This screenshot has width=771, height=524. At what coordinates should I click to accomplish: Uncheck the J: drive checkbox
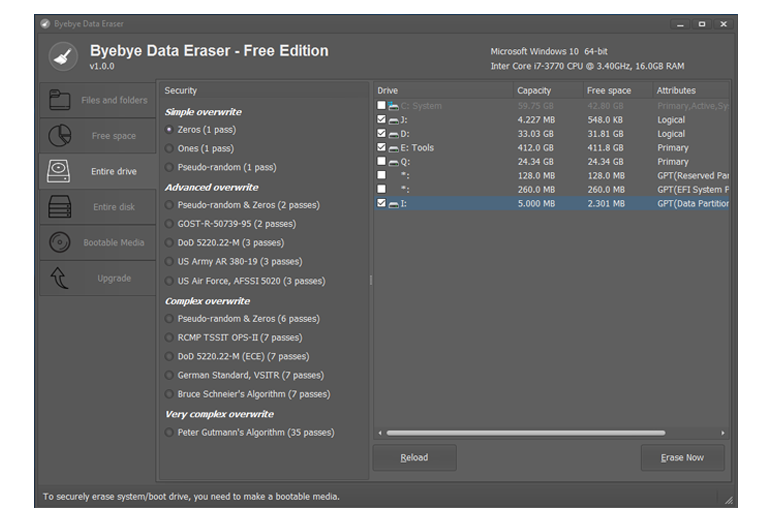(381, 120)
